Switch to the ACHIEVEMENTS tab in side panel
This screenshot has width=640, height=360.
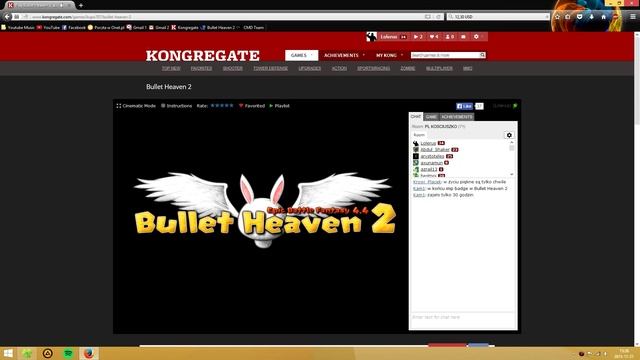(457, 117)
